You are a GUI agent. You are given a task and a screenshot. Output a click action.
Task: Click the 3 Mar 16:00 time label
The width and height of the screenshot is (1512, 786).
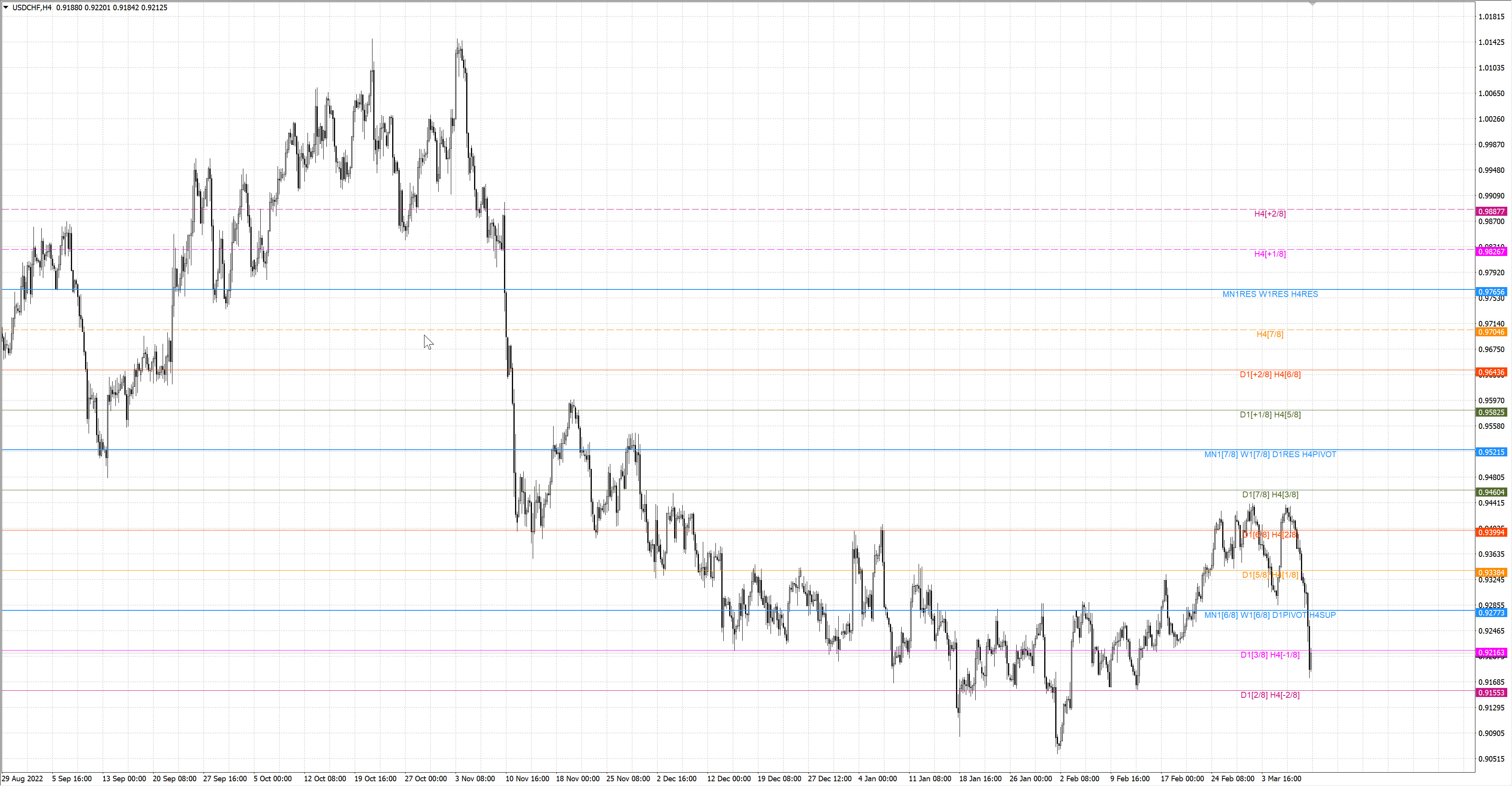click(x=1281, y=779)
